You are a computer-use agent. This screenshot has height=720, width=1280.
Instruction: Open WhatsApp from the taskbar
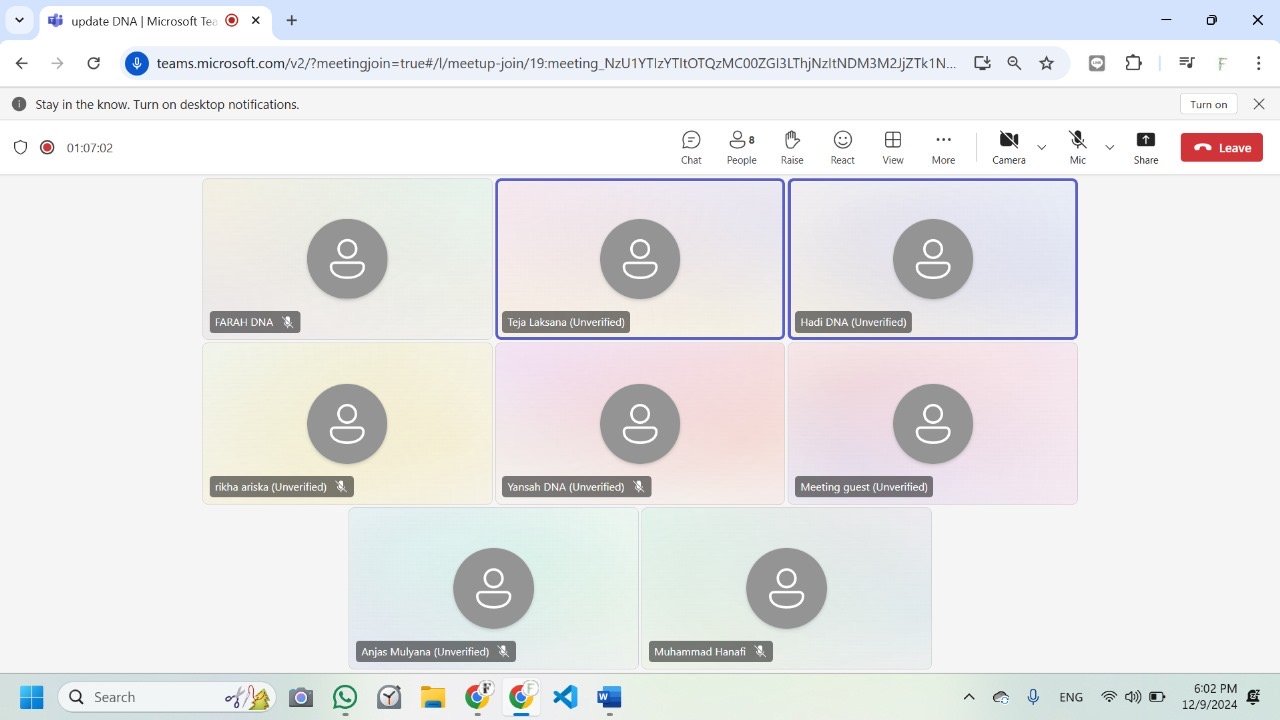click(345, 697)
